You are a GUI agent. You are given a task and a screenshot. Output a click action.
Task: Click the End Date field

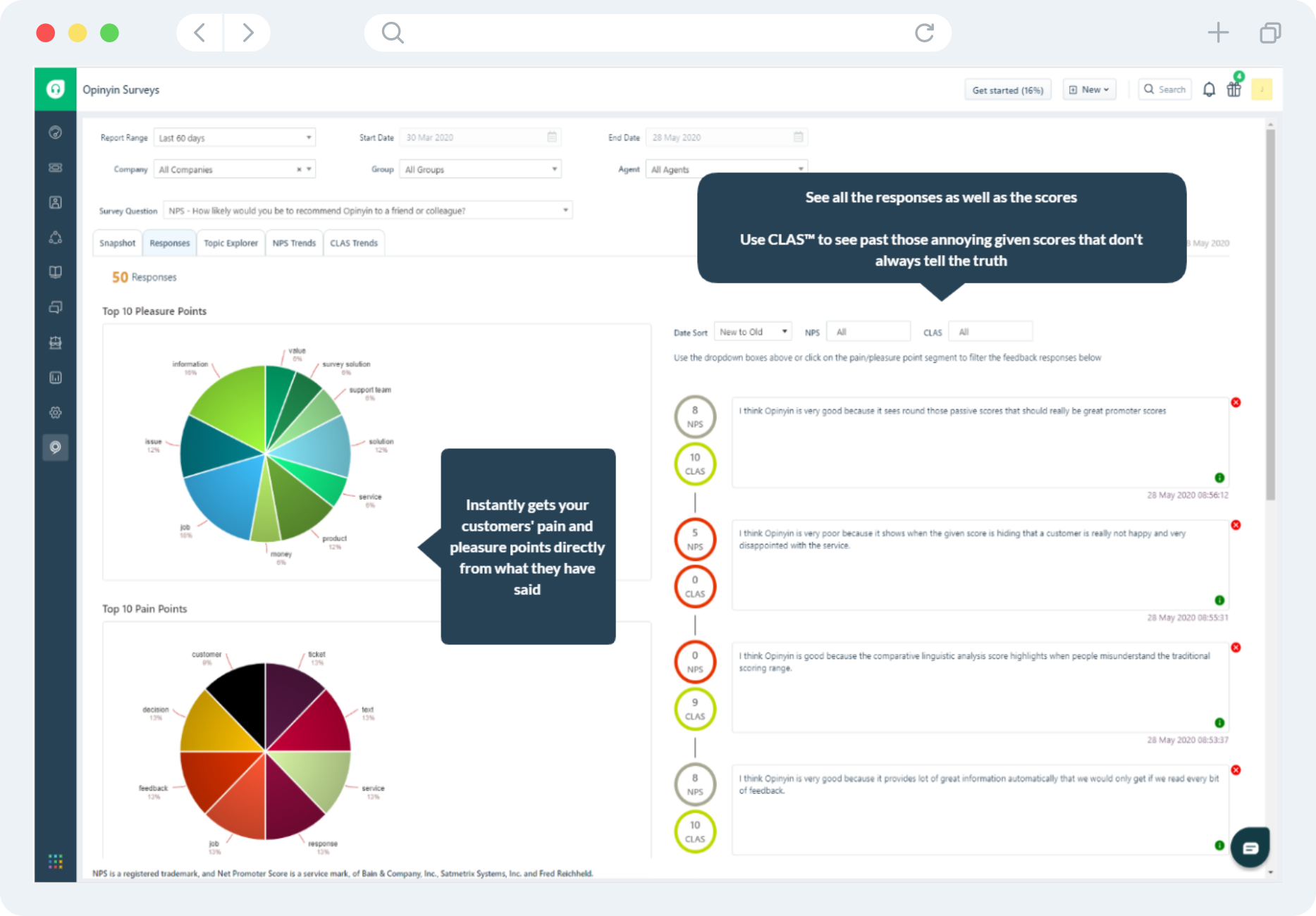(727, 137)
